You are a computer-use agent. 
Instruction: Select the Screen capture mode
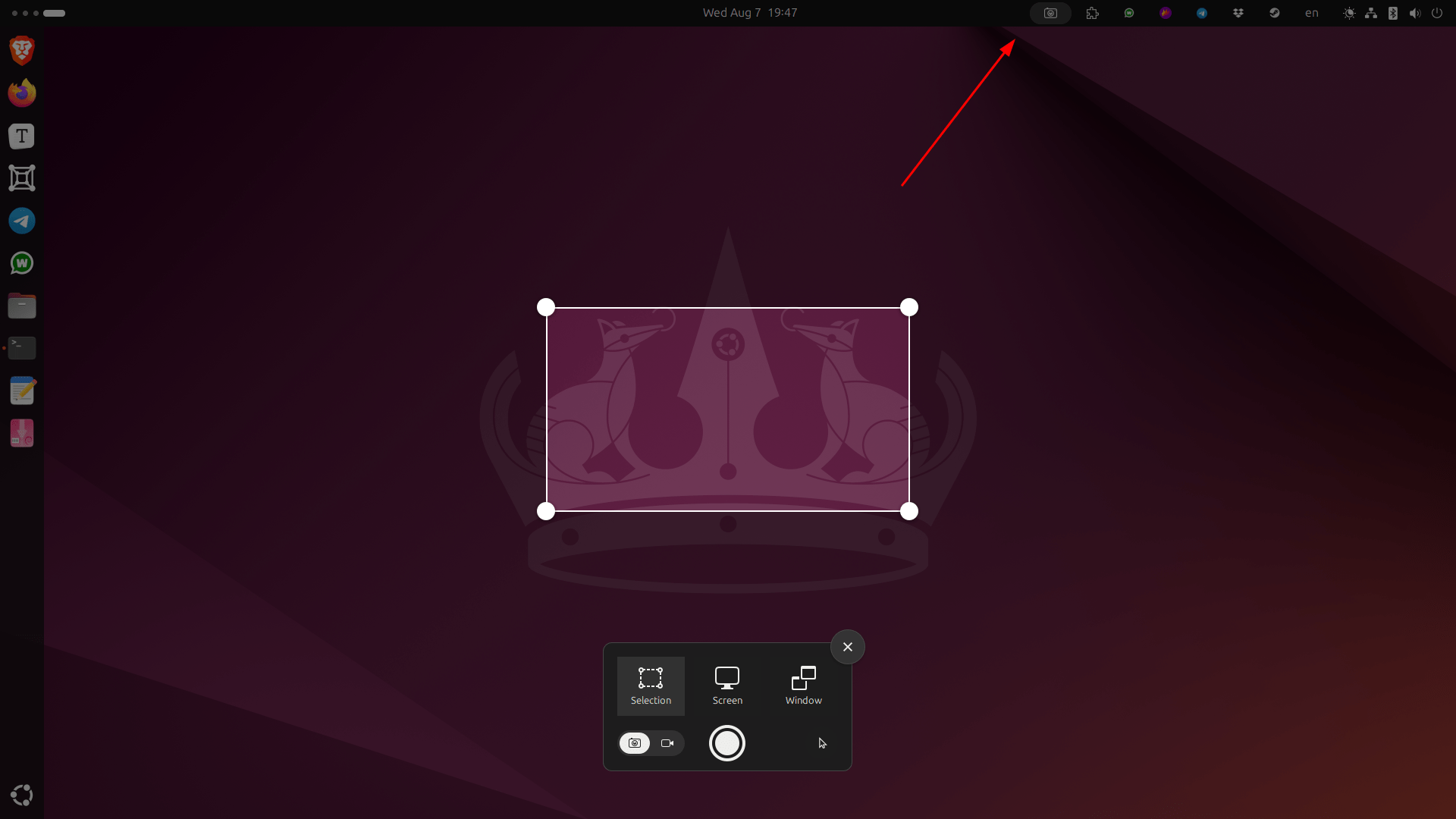pos(727,684)
